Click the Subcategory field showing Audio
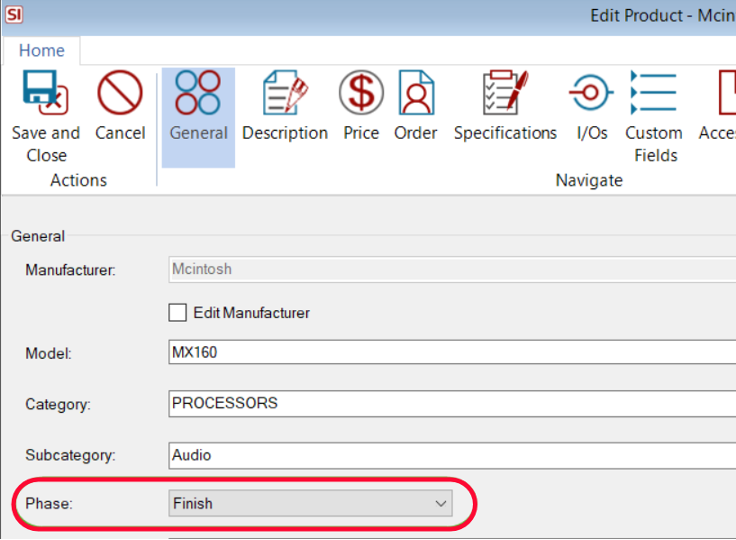 tap(452, 455)
